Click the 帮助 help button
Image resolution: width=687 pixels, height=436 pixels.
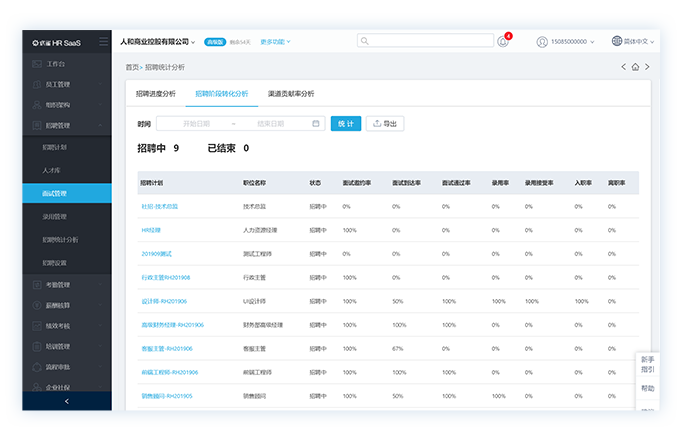tap(648, 388)
